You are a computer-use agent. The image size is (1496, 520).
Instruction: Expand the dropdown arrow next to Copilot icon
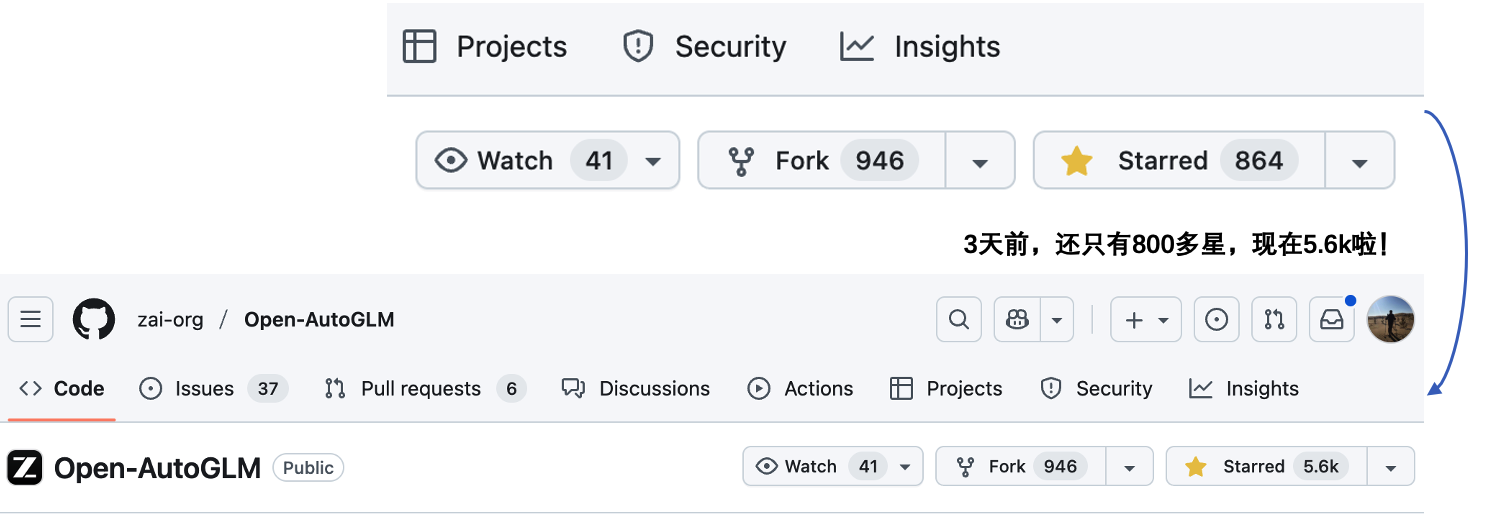point(1056,320)
